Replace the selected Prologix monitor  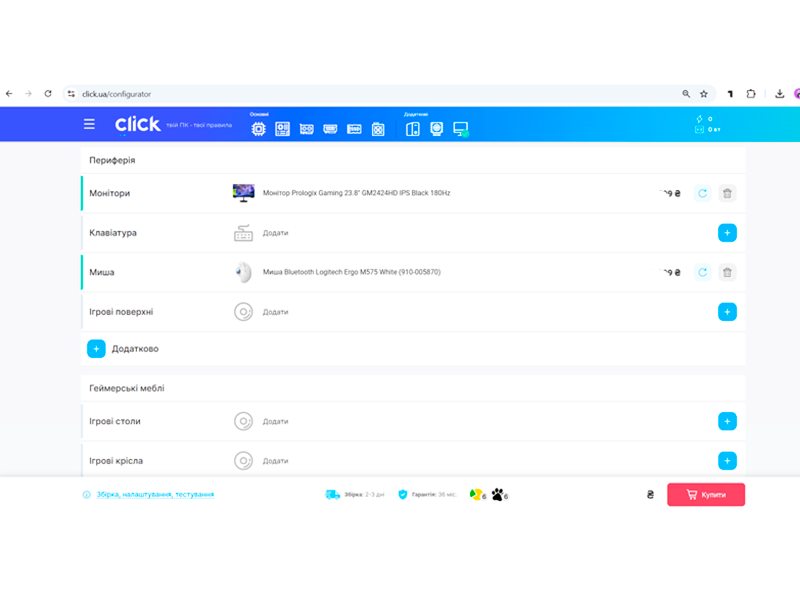coord(703,193)
